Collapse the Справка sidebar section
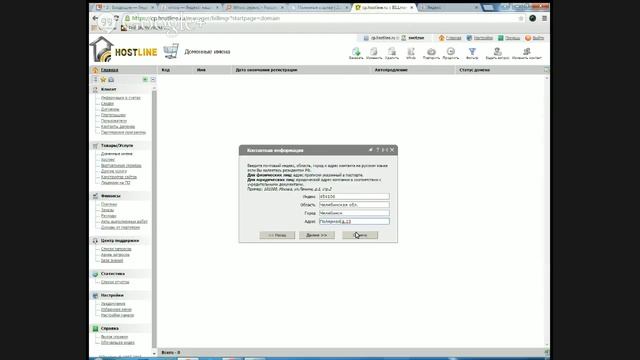640x360 pixels. tap(109, 328)
